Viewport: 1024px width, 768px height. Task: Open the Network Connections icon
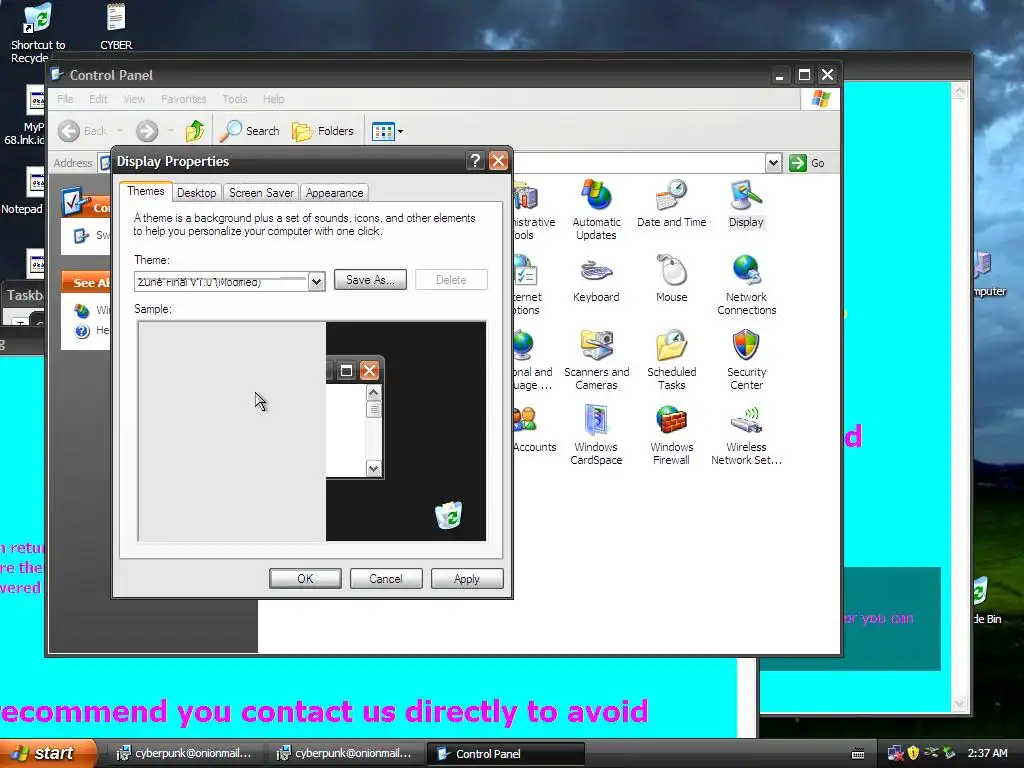[x=746, y=285]
